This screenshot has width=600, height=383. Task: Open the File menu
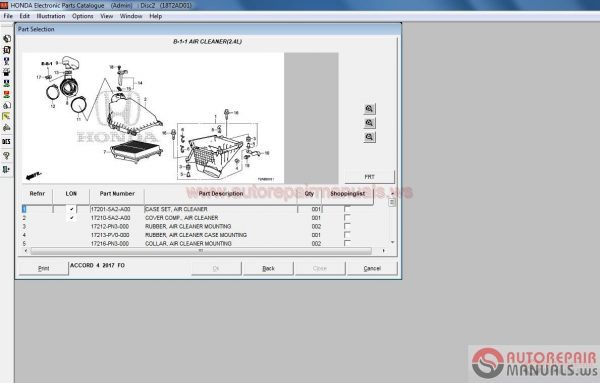pyautogui.click(x=8, y=16)
